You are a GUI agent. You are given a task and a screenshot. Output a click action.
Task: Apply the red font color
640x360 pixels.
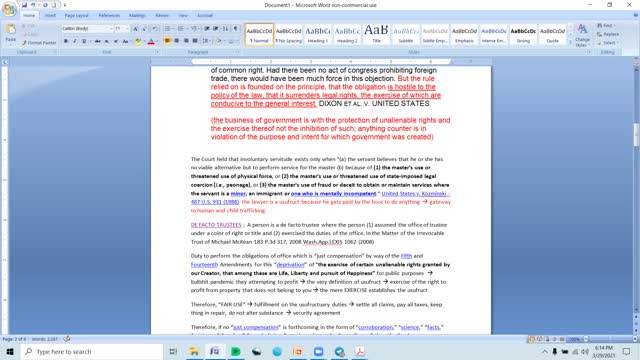click(x=151, y=41)
